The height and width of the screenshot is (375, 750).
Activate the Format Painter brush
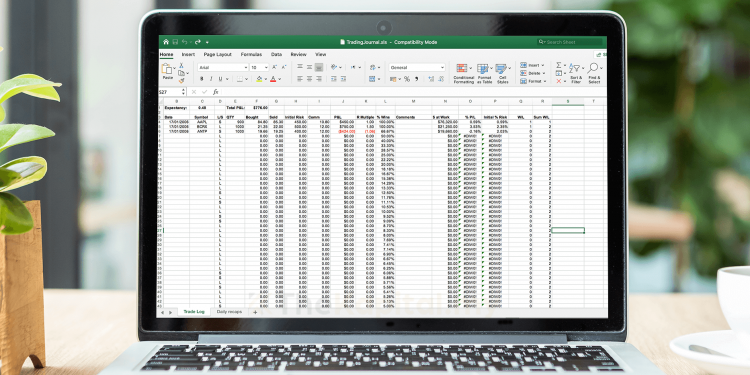pos(181,81)
